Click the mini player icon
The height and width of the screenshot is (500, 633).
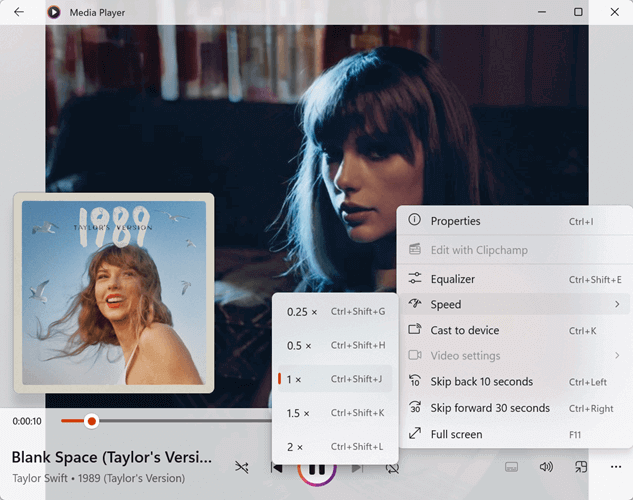(581, 467)
